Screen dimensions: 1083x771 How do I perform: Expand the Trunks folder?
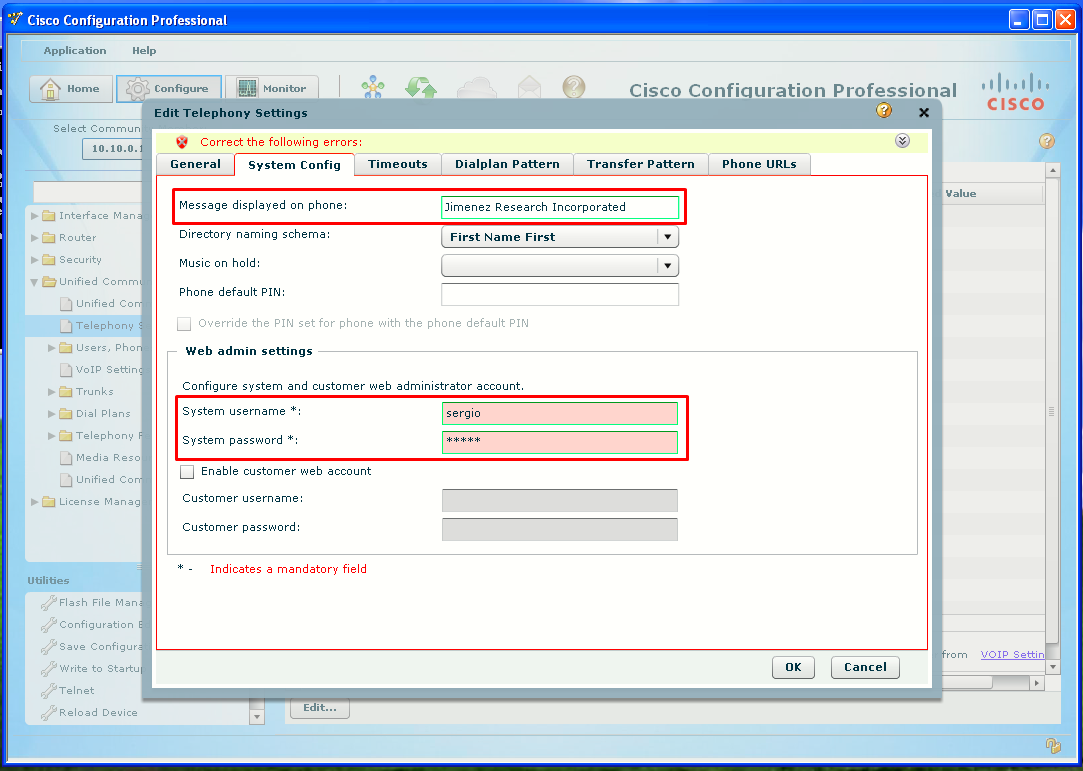click(x=52, y=392)
